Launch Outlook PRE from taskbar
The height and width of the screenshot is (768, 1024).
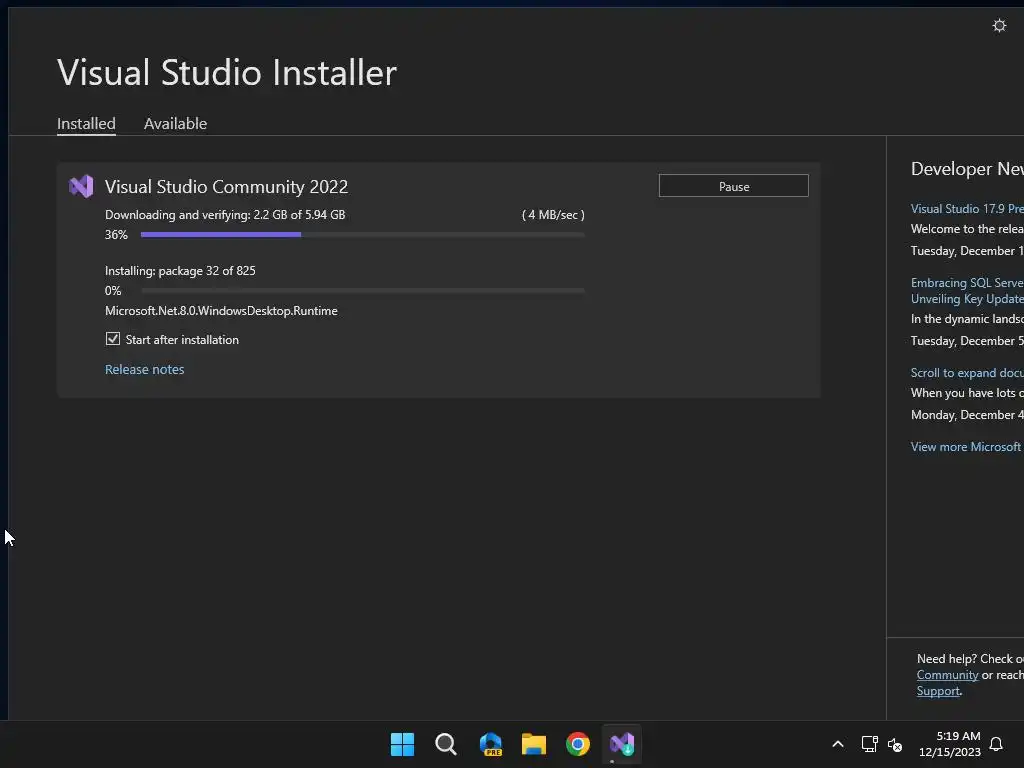point(490,744)
